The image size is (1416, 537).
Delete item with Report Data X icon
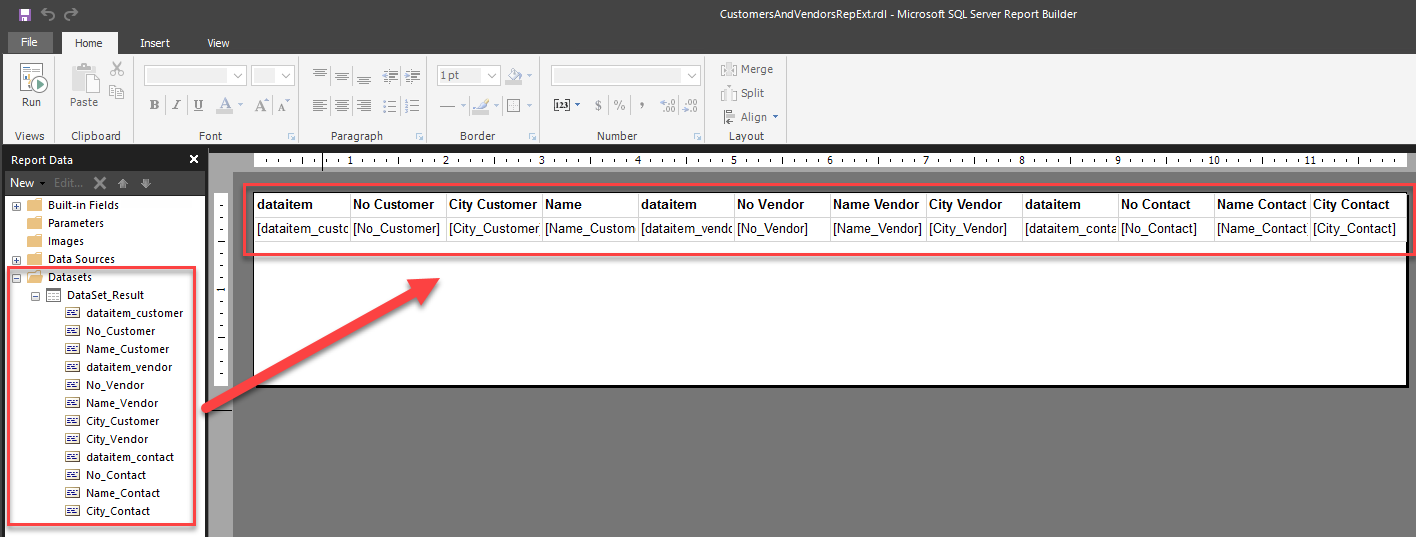(x=100, y=183)
